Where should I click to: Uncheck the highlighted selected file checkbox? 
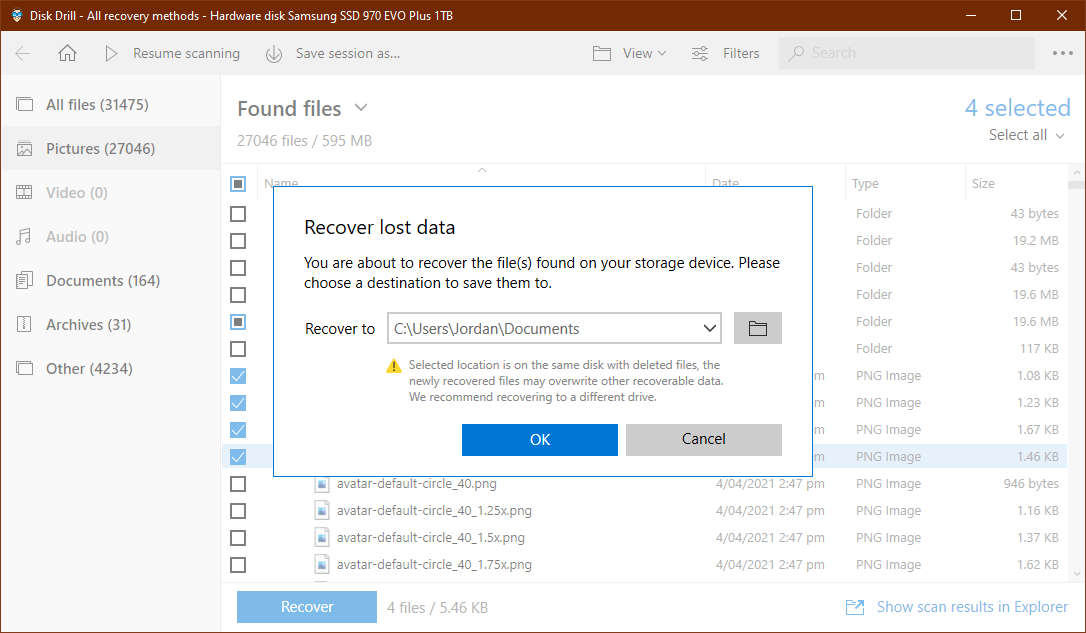click(x=237, y=456)
